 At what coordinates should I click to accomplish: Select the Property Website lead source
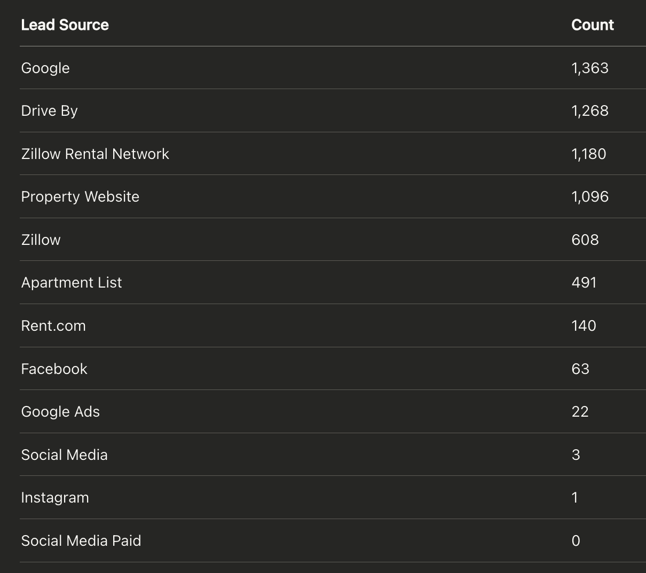pos(80,197)
